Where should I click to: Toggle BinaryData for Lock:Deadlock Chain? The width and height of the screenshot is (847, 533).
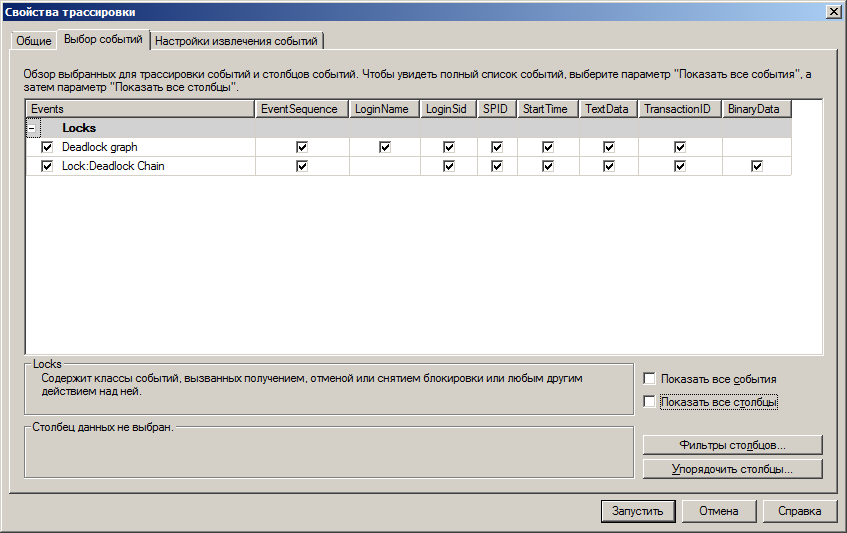[757, 166]
